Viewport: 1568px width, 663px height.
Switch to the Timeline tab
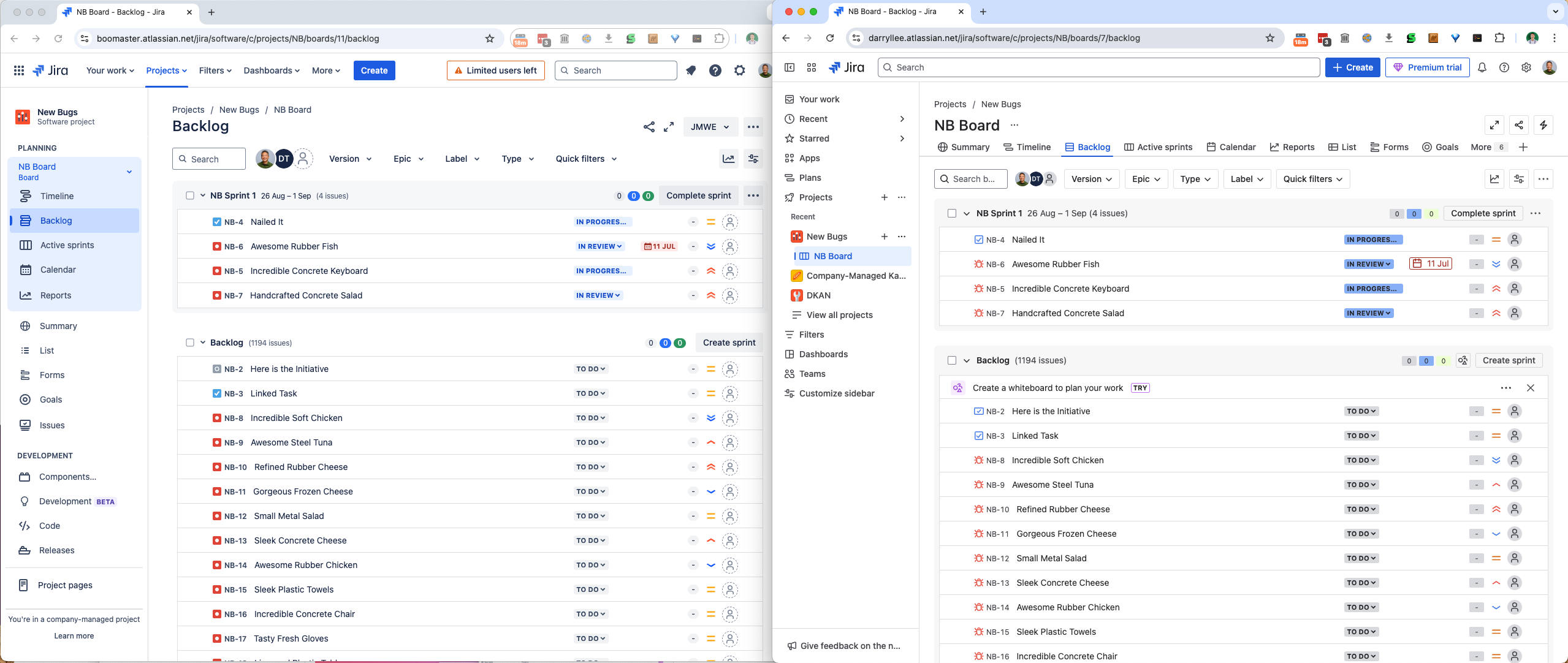coord(1026,147)
